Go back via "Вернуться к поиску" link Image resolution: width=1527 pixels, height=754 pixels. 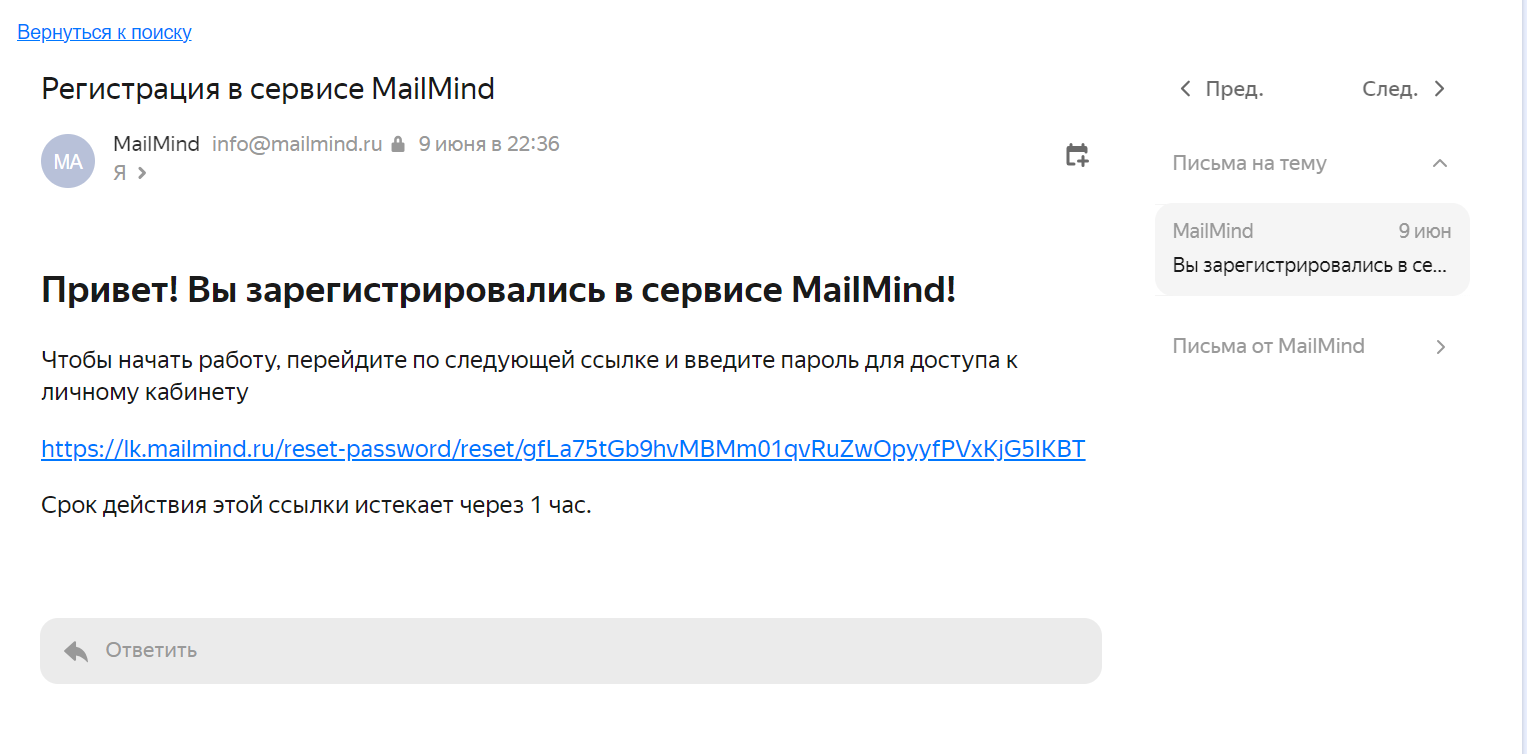pyautogui.click(x=104, y=32)
